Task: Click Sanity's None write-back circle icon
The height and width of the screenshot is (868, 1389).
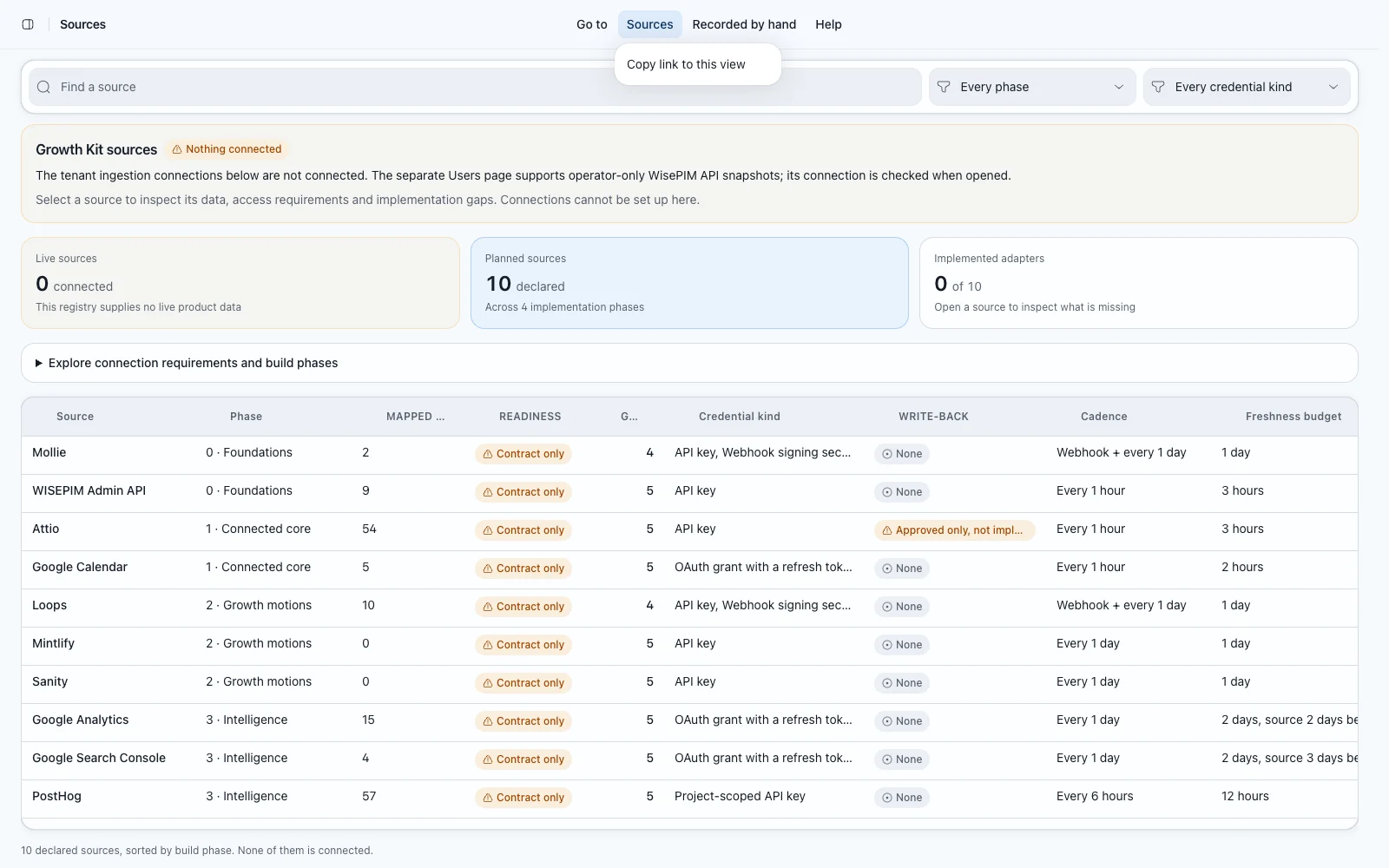Action: pyautogui.click(x=887, y=683)
